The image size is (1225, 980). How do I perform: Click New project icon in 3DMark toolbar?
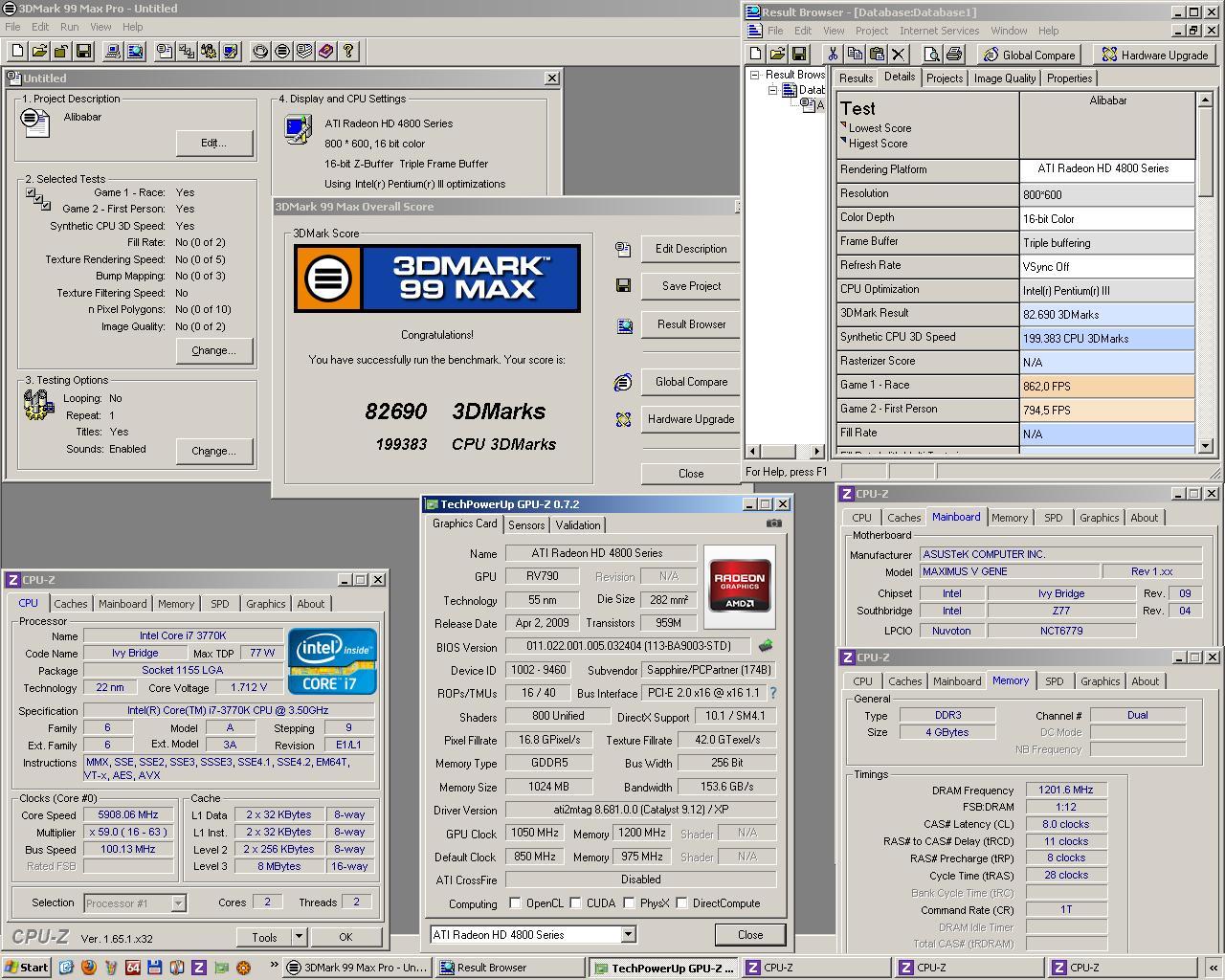pyautogui.click(x=17, y=52)
